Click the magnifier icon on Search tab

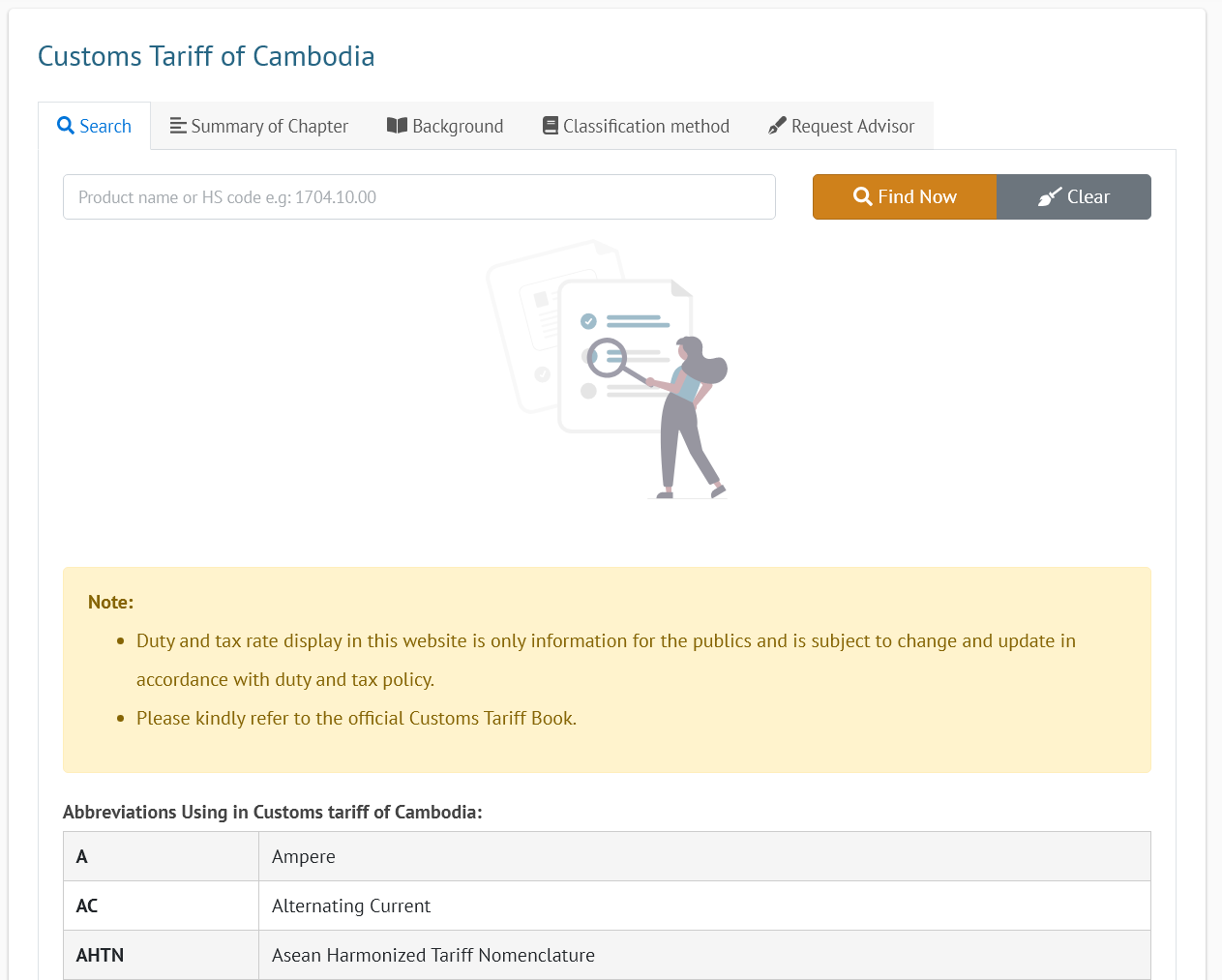click(66, 126)
